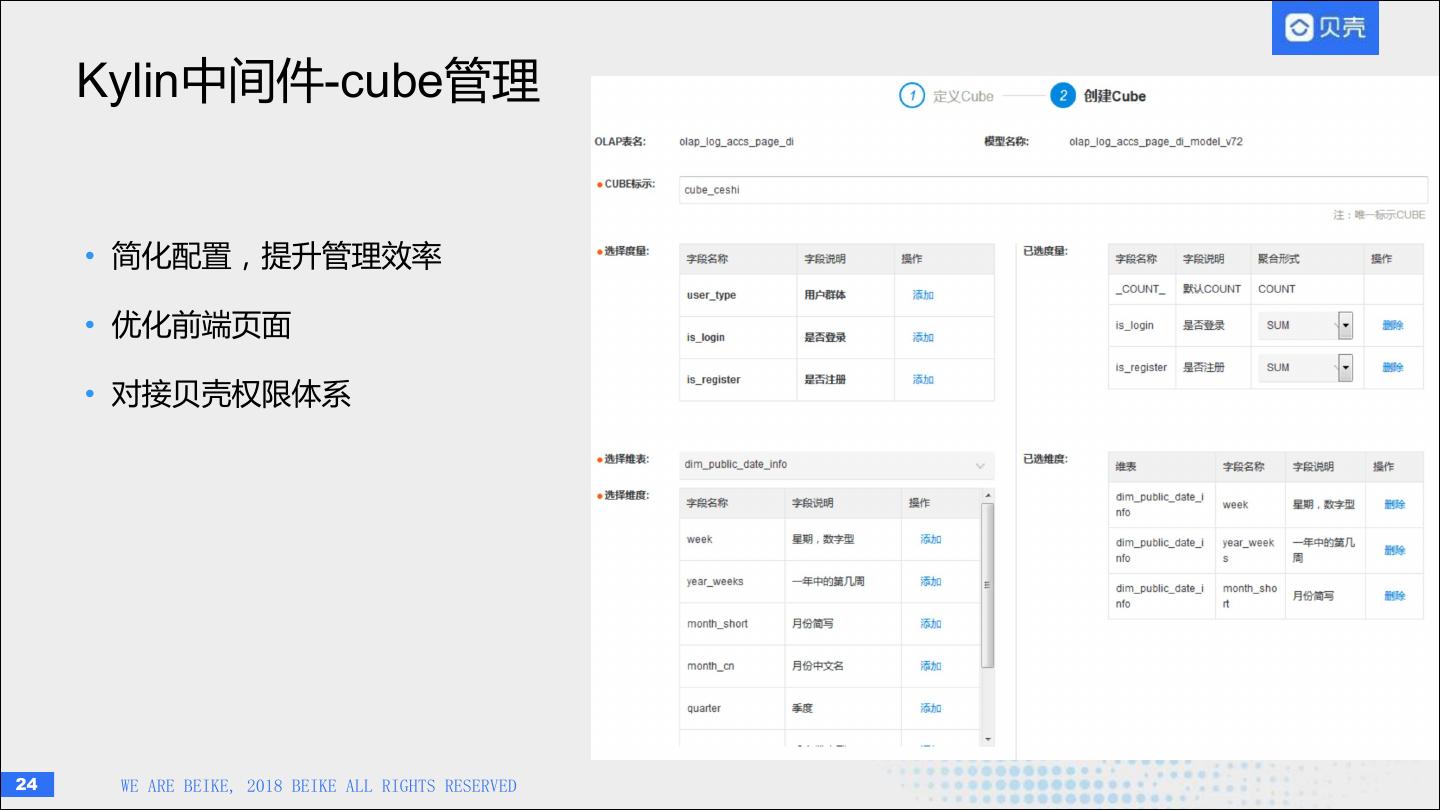Delete the selected month_short dimension via 删除
Image resolution: width=1440 pixels, height=810 pixels.
coord(1395,595)
